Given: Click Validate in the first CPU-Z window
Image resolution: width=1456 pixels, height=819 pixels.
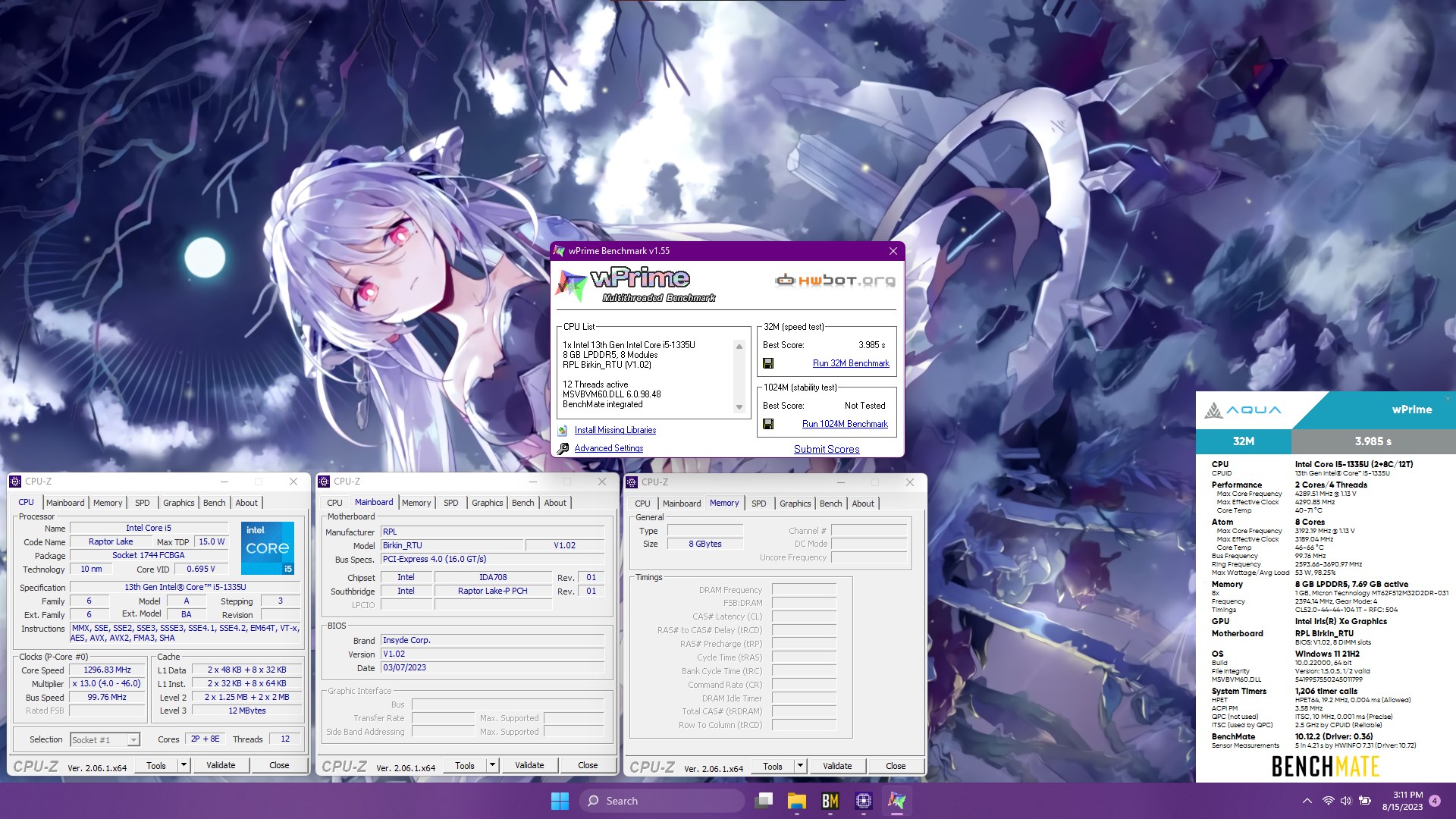Looking at the screenshot, I should coord(221,765).
